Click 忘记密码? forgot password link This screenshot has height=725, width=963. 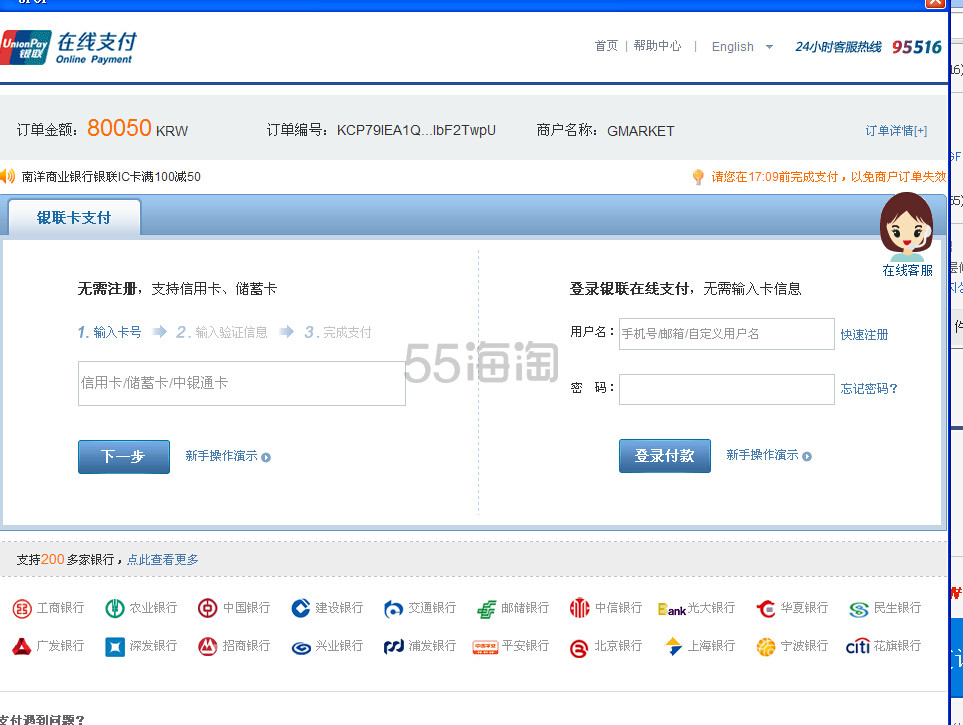[x=869, y=388]
